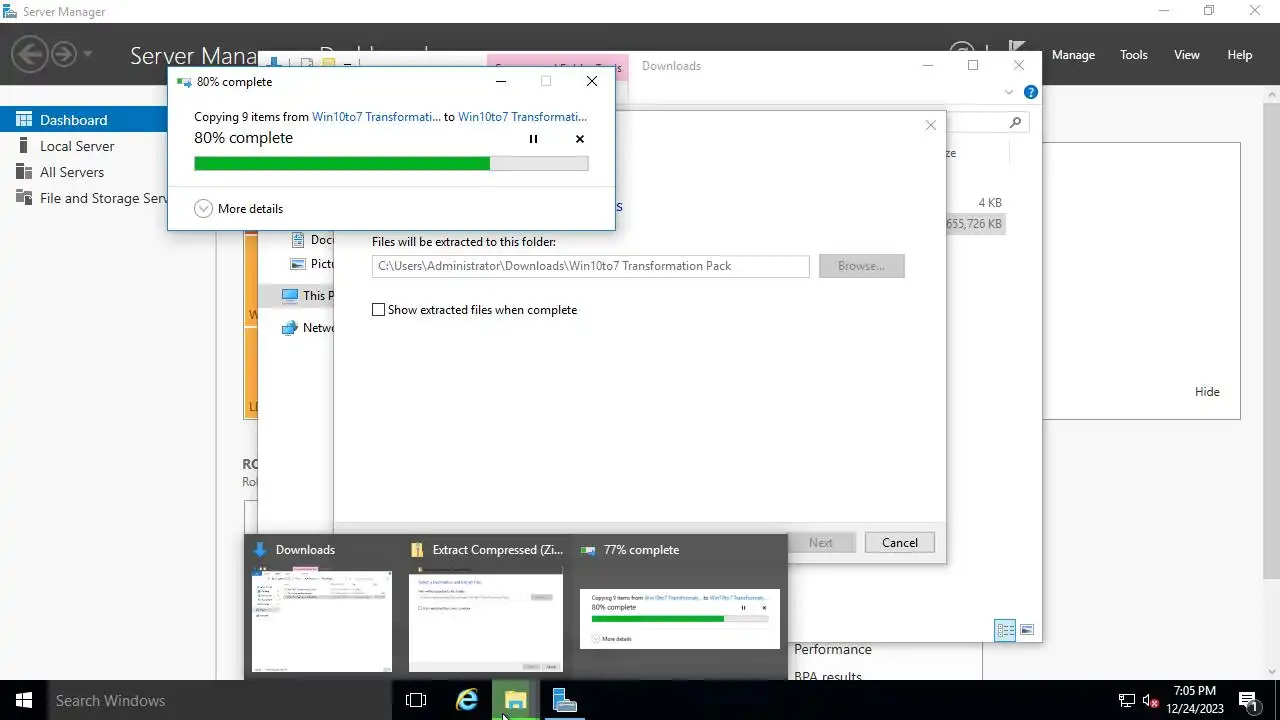Screen dimensions: 1280x720
Task: Open Action Center notifications
Action: 1248,700
